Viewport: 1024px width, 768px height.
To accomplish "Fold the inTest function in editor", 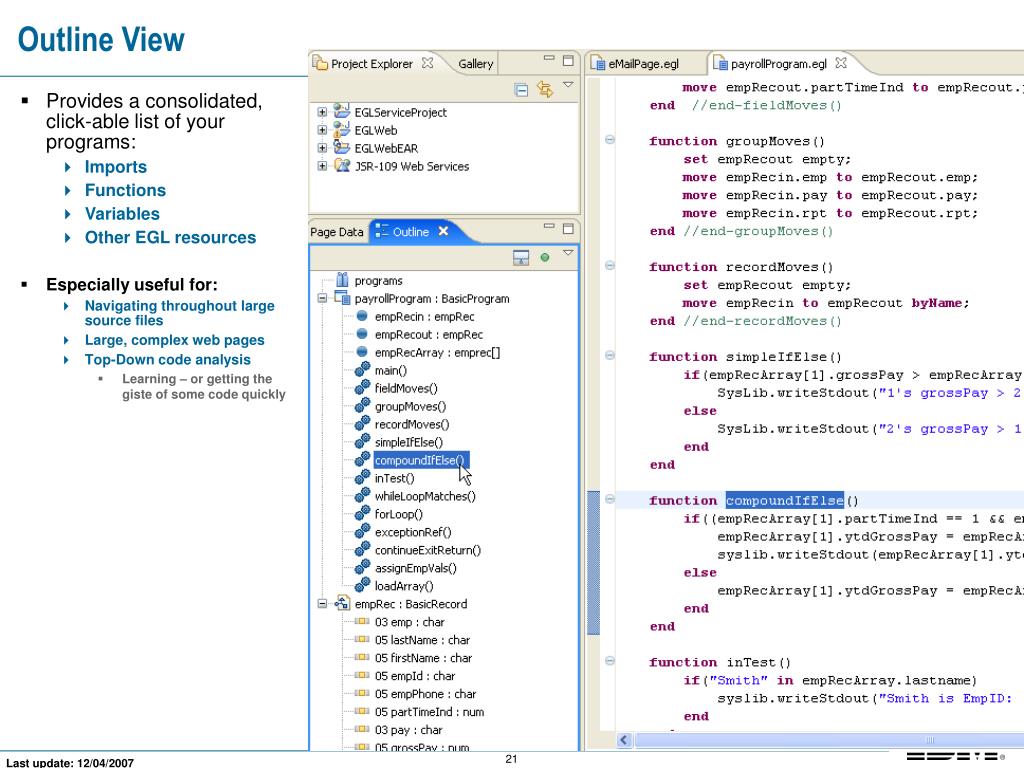I will [609, 660].
